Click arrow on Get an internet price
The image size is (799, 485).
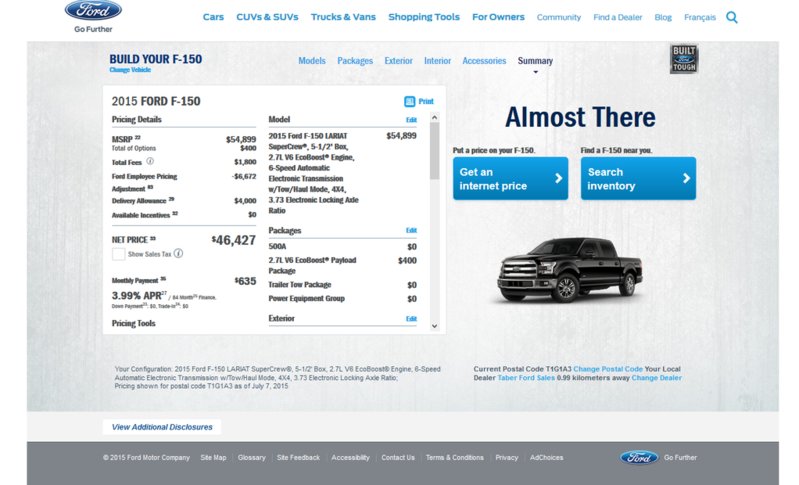(x=558, y=178)
